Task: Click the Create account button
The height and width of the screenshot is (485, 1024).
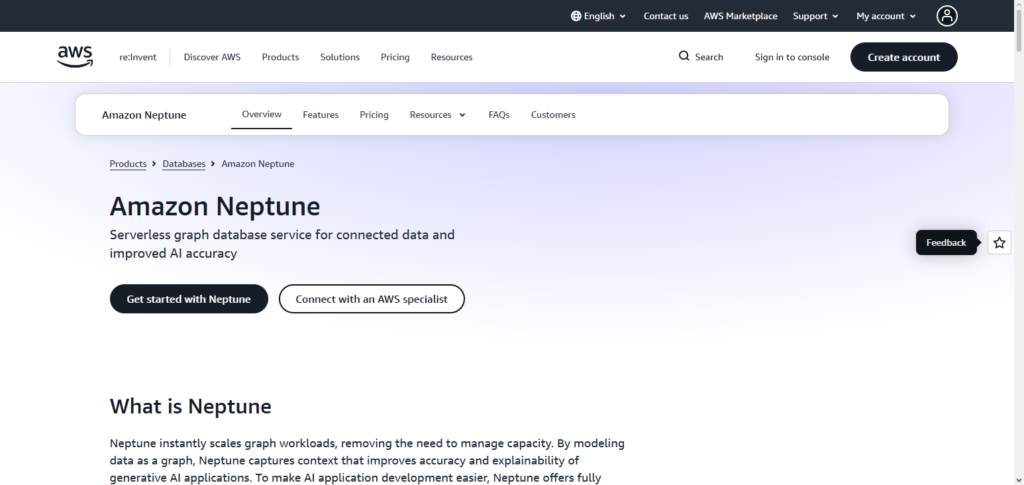Action: pos(904,57)
